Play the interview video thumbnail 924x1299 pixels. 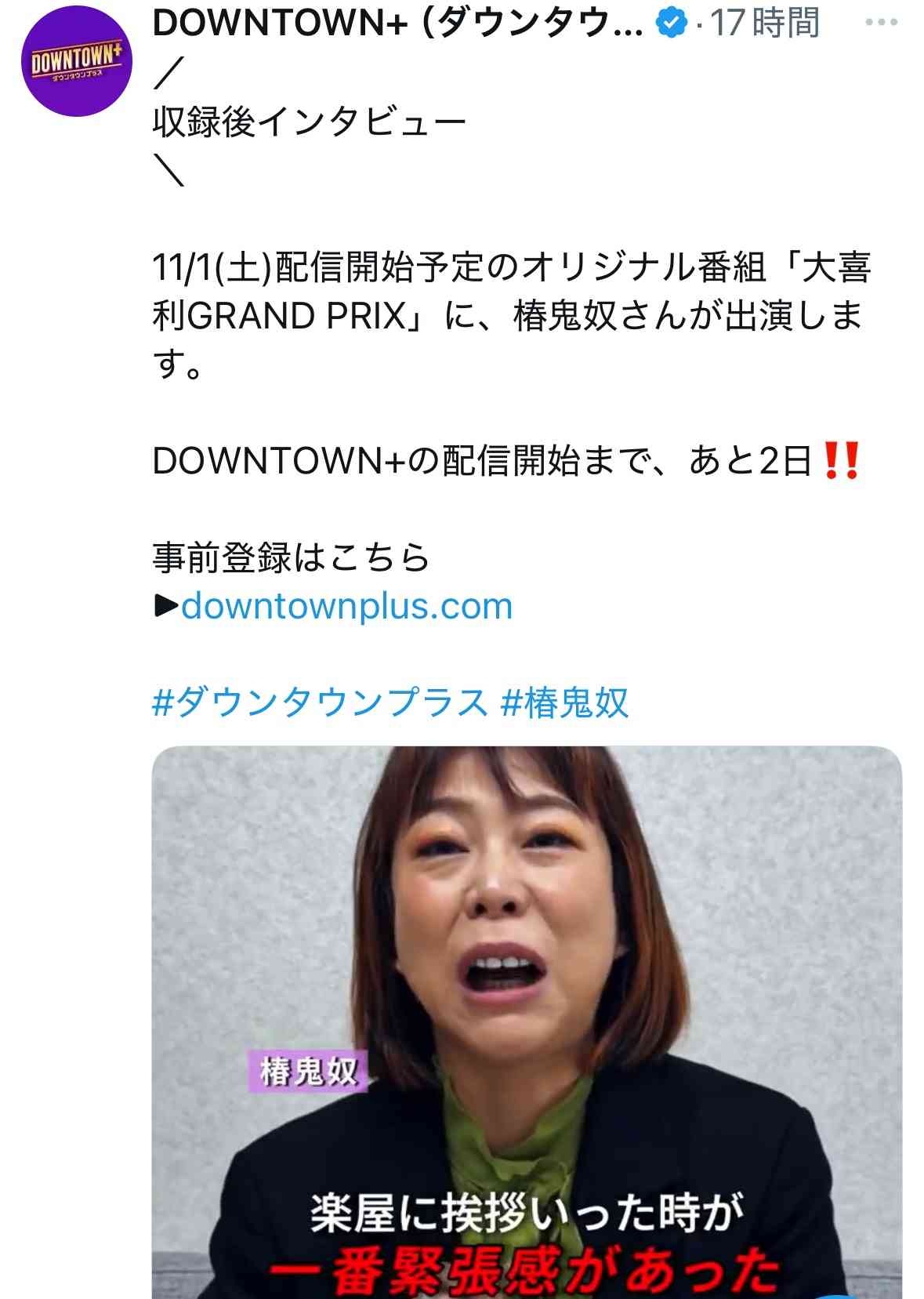click(x=527, y=1021)
